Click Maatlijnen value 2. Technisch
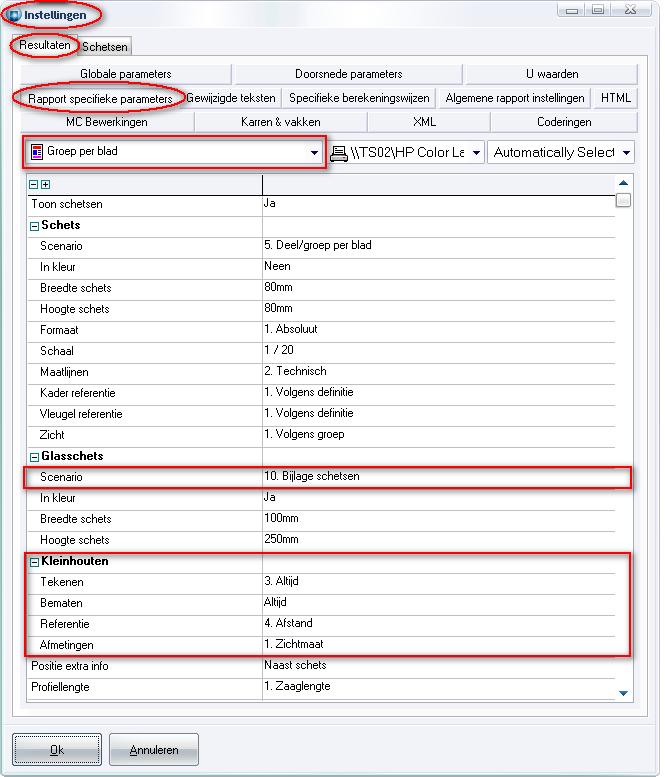 pyautogui.click(x=295, y=371)
